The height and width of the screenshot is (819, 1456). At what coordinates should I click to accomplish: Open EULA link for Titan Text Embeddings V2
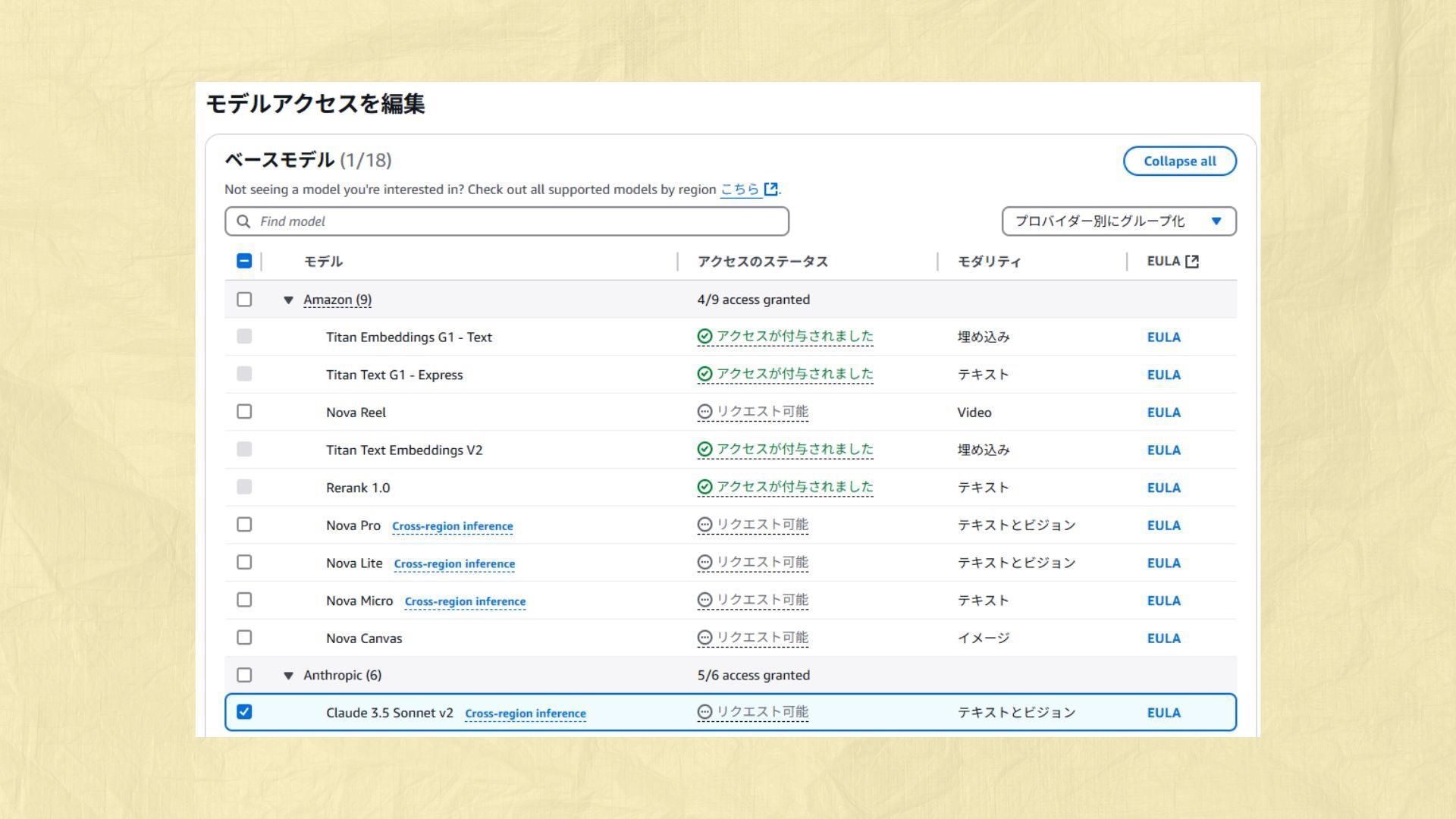coord(1164,450)
